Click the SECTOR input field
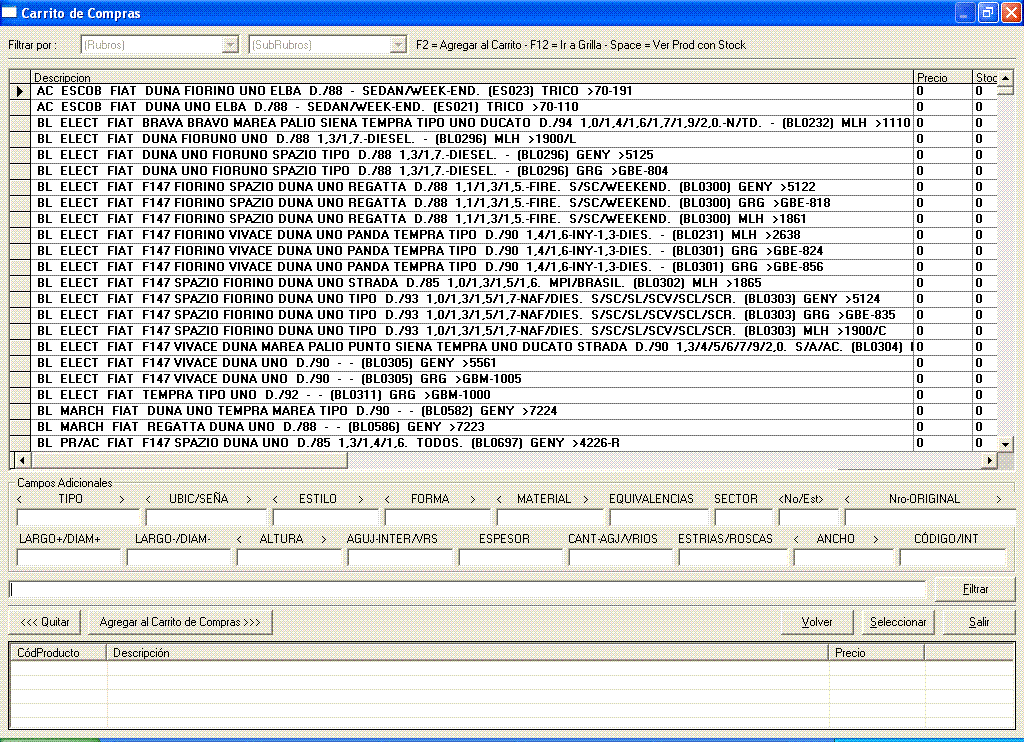 pos(744,518)
